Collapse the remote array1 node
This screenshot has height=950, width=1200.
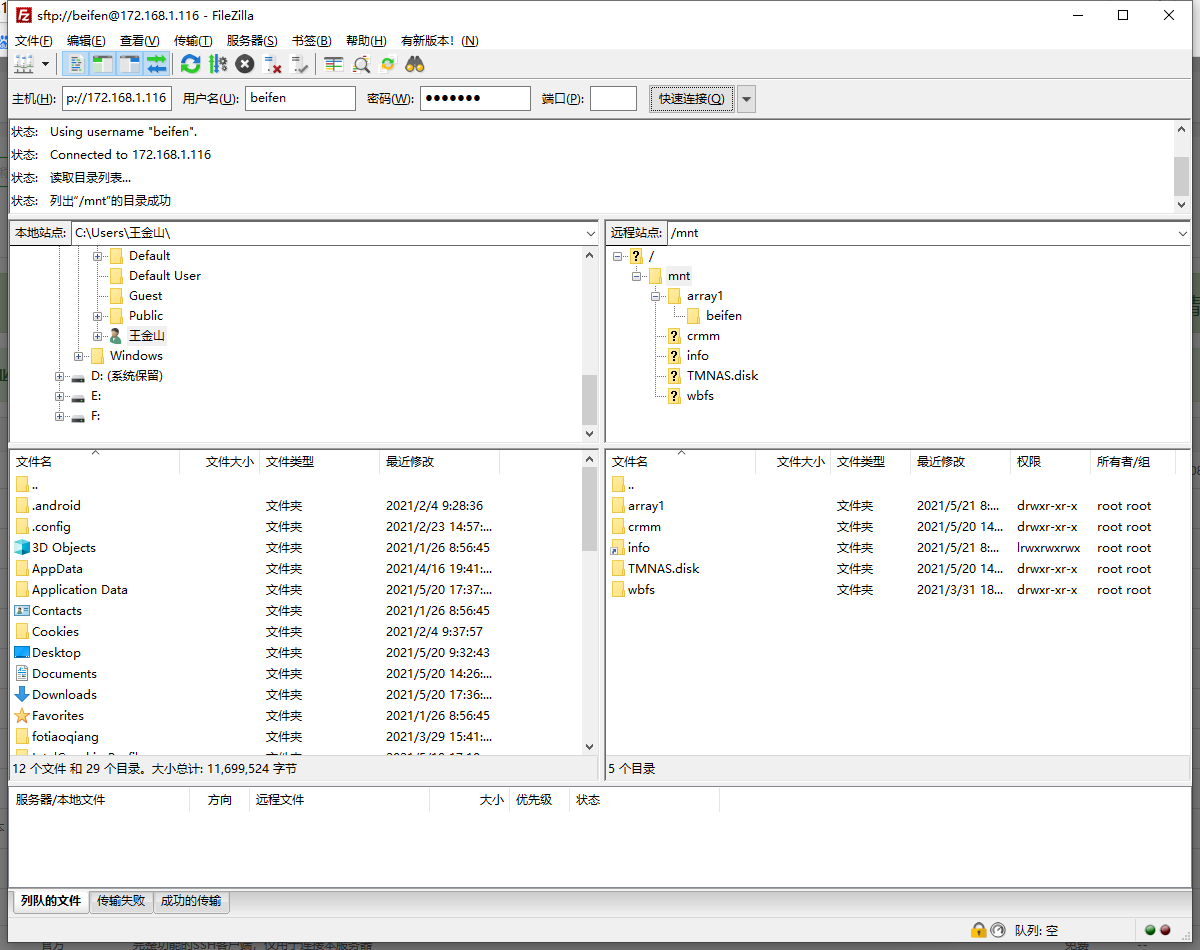[x=655, y=296]
